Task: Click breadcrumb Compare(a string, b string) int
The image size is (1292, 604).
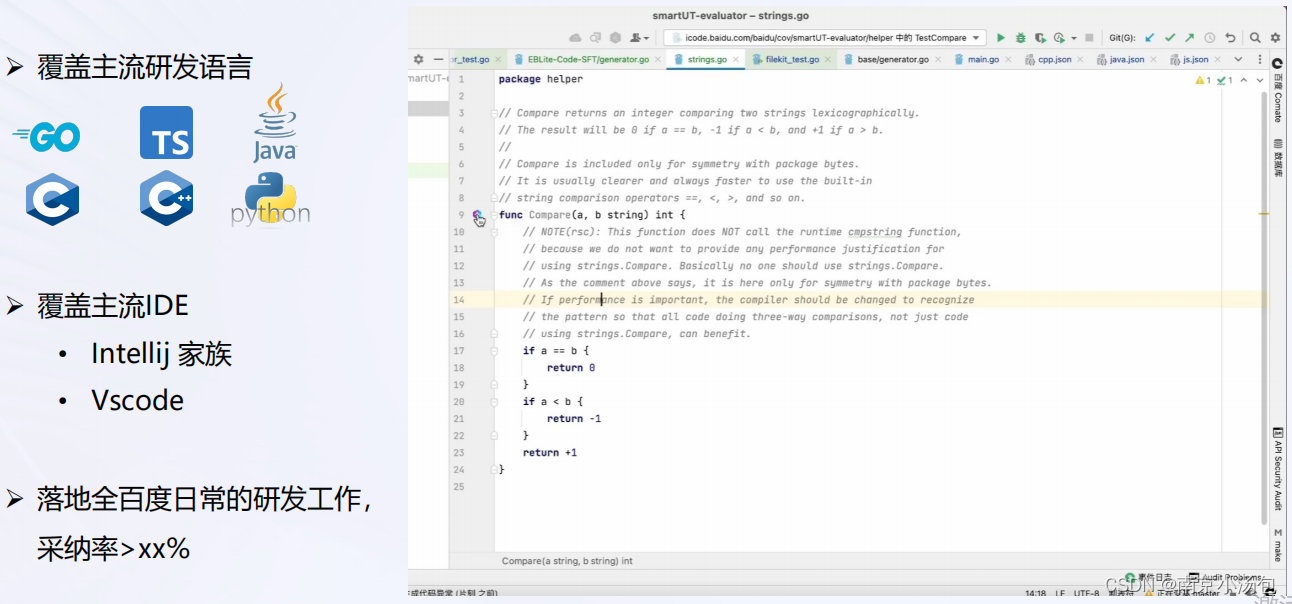Action: pos(567,561)
